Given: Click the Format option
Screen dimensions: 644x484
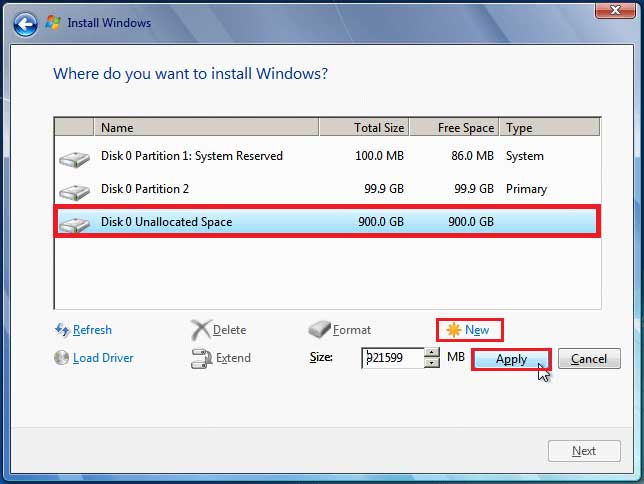Looking at the screenshot, I should (352, 330).
